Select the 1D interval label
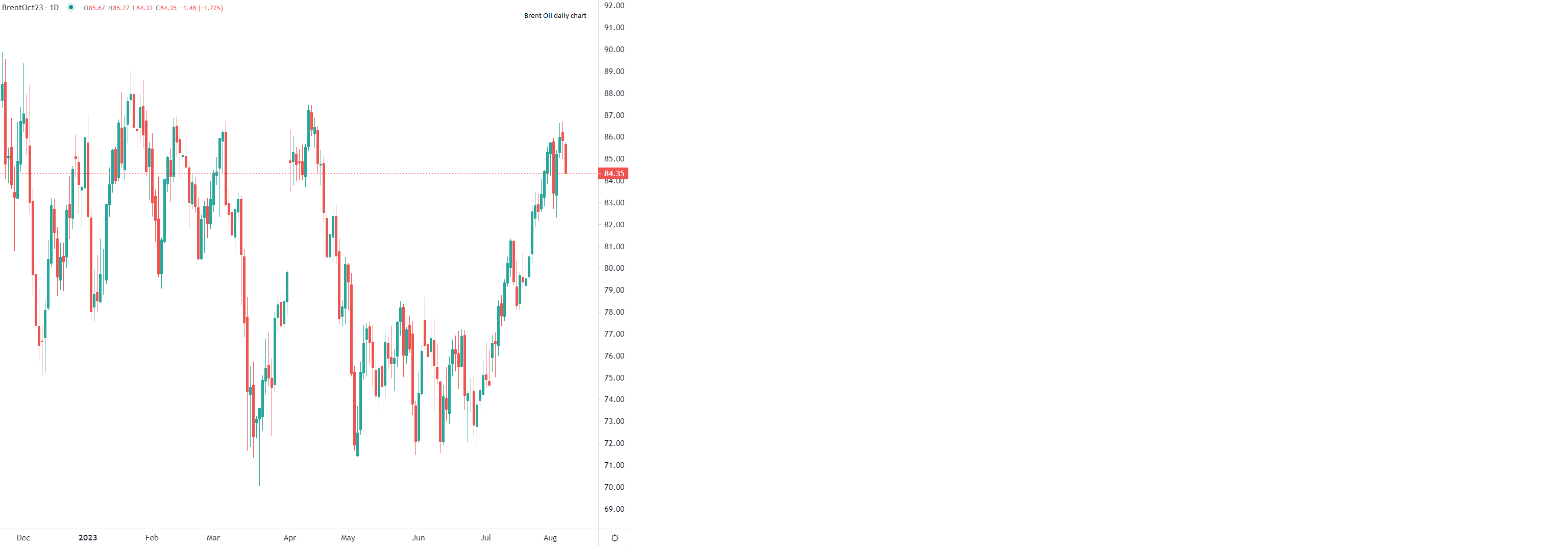Image resolution: width=1568 pixels, height=546 pixels. (x=54, y=8)
